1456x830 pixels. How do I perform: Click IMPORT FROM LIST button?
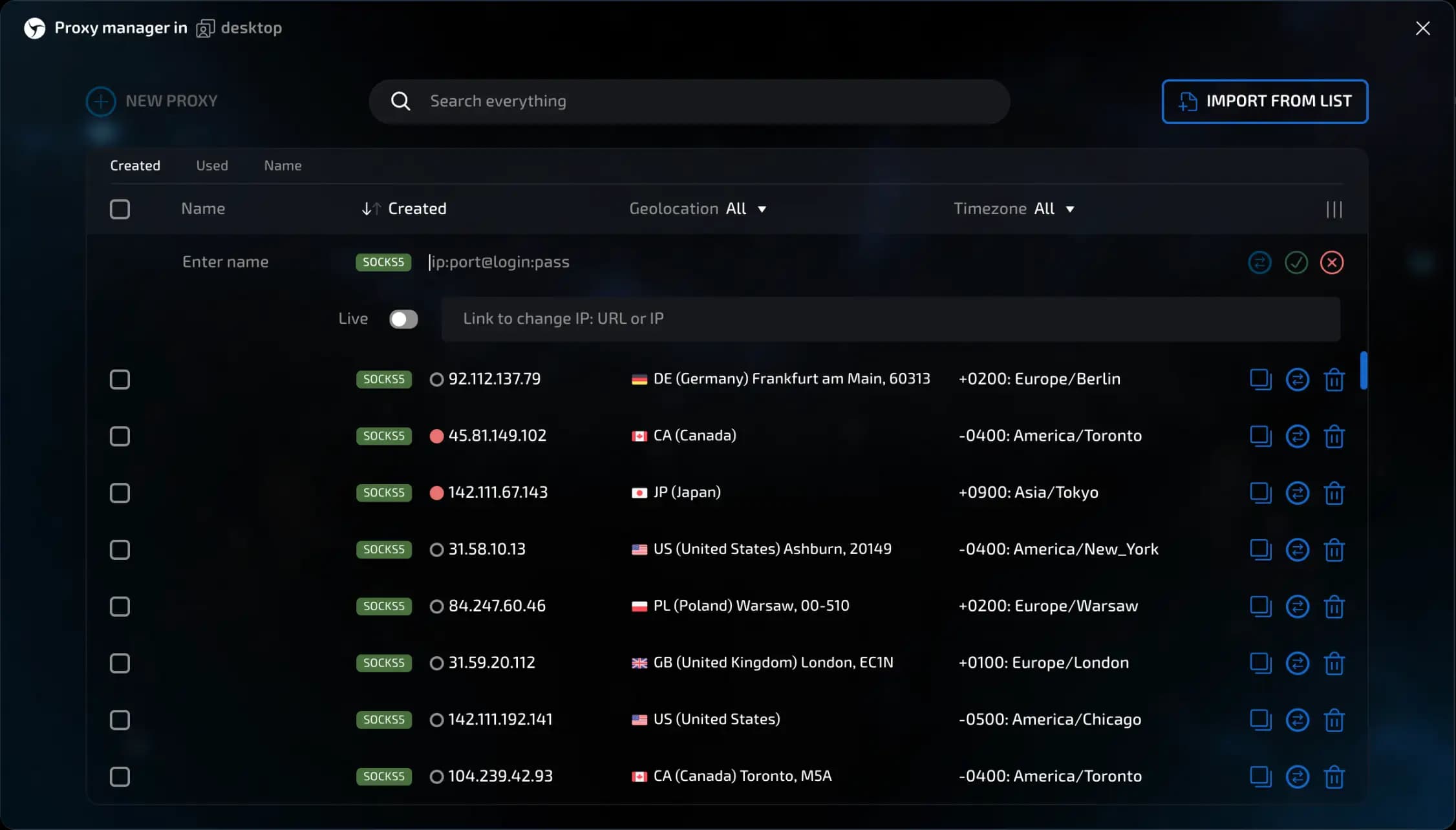pos(1264,101)
